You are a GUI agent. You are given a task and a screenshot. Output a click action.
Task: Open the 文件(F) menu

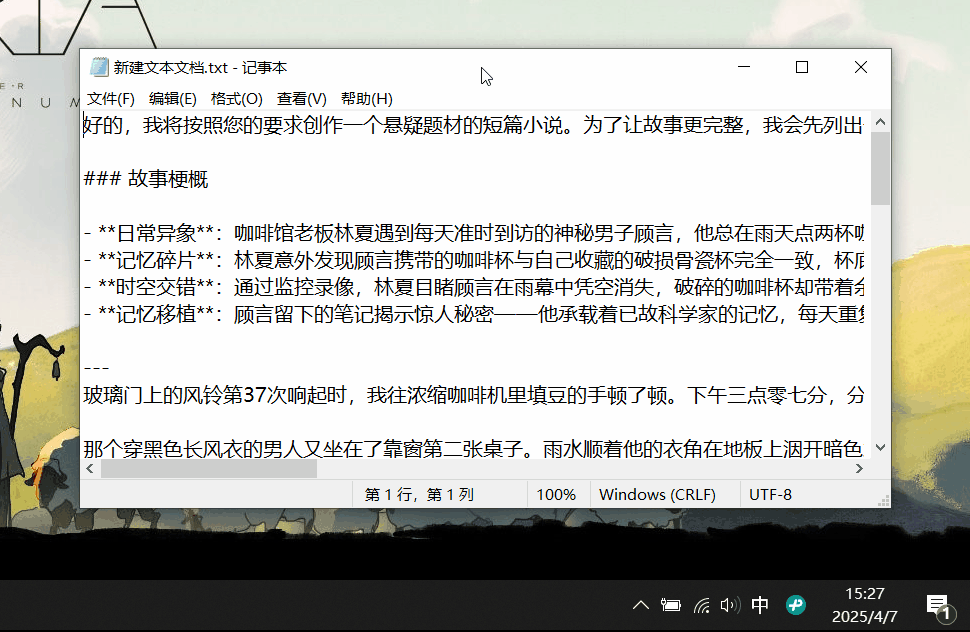pos(110,98)
